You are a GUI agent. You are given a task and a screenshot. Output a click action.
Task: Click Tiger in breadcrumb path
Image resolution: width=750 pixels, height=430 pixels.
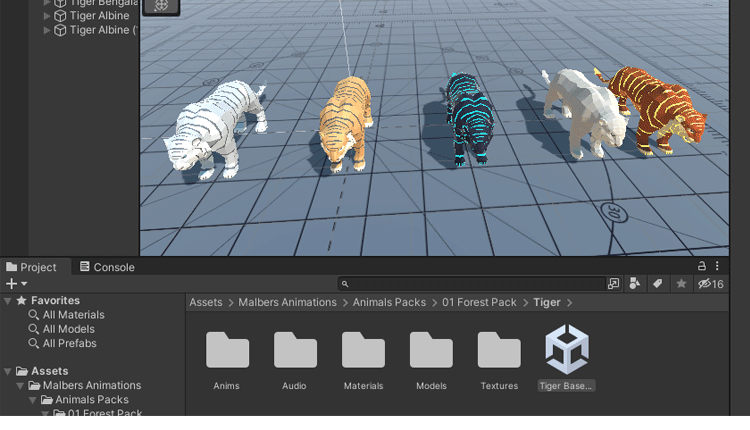point(547,302)
